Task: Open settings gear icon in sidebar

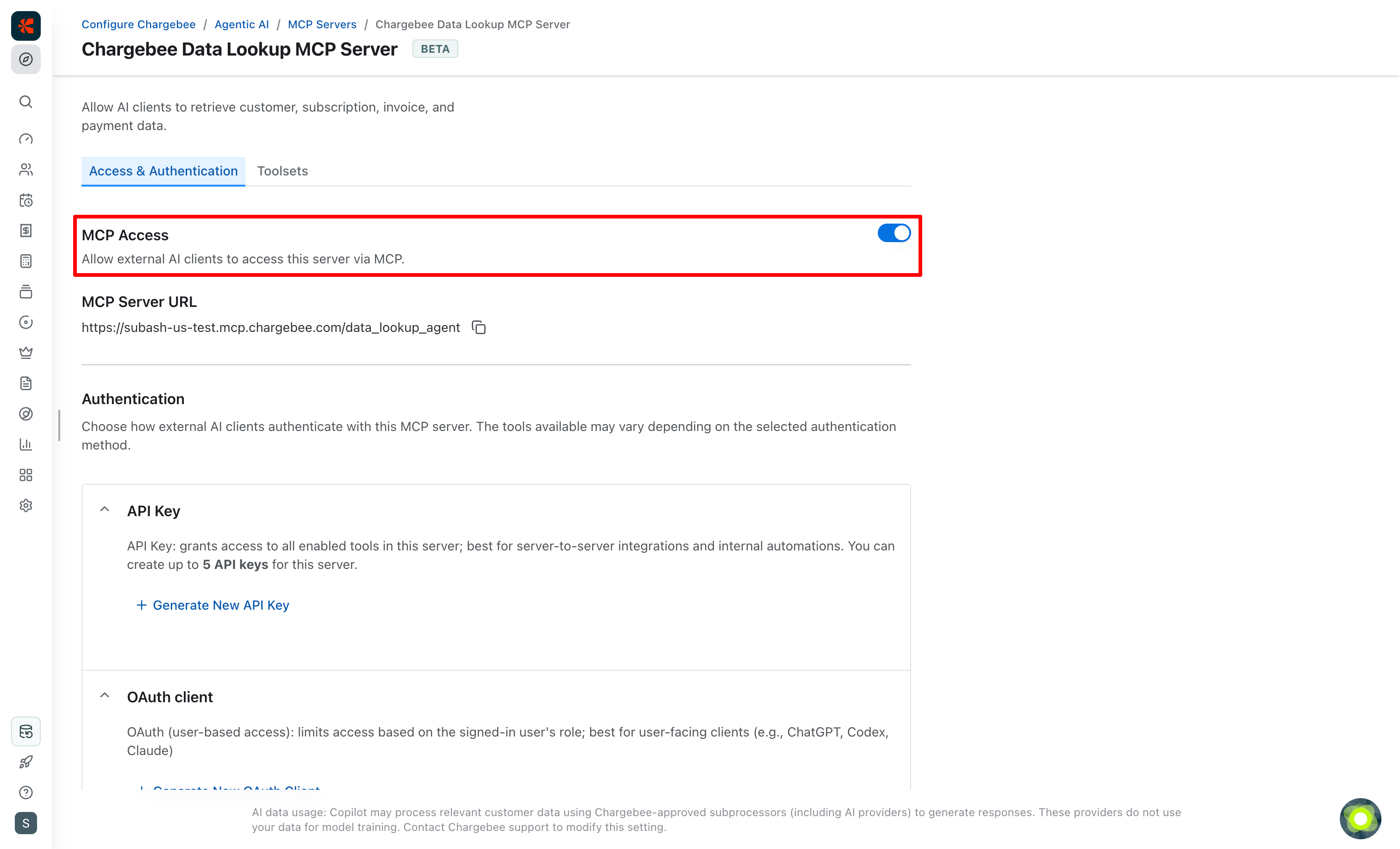Action: coord(26,506)
